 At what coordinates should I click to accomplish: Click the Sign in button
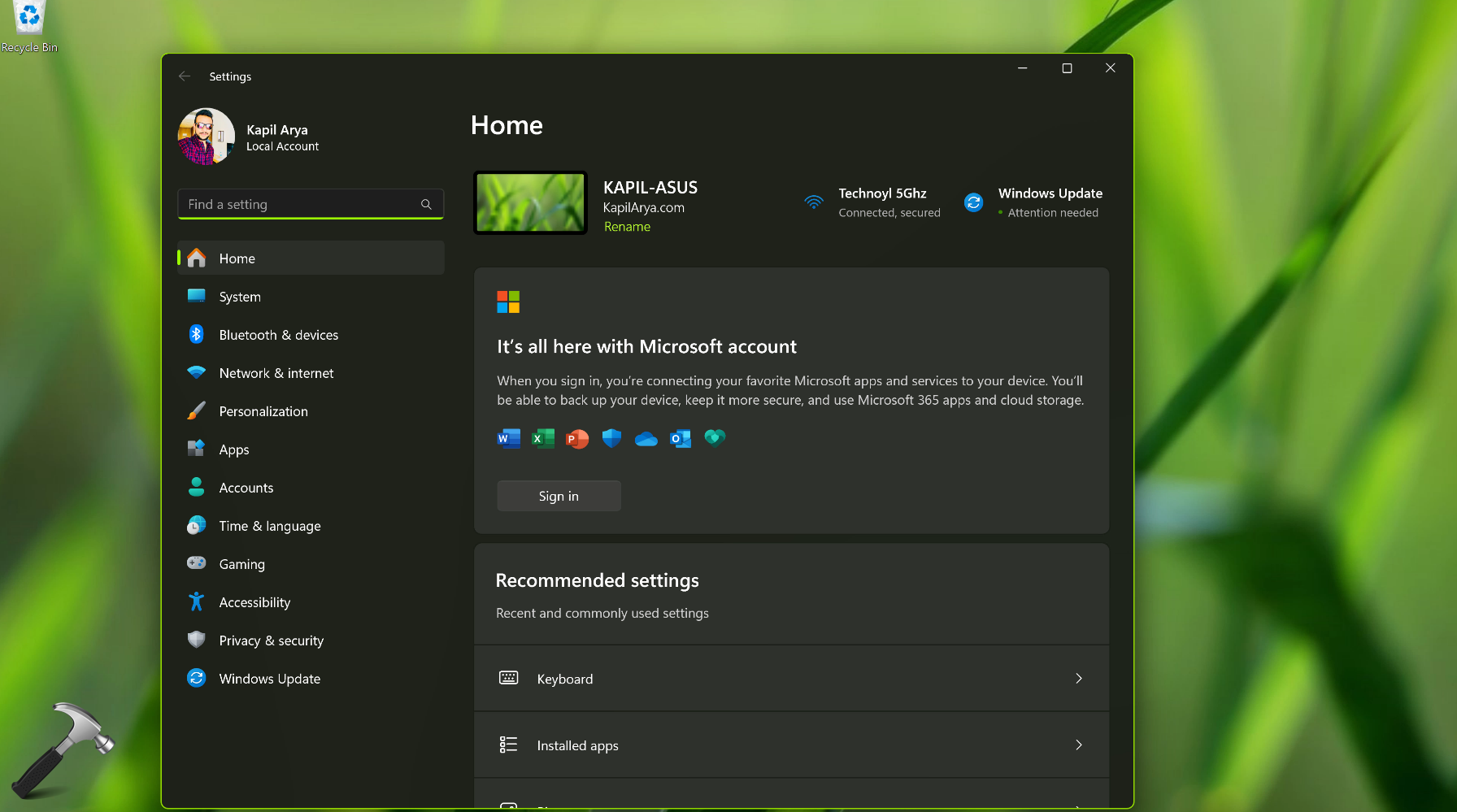tap(559, 495)
